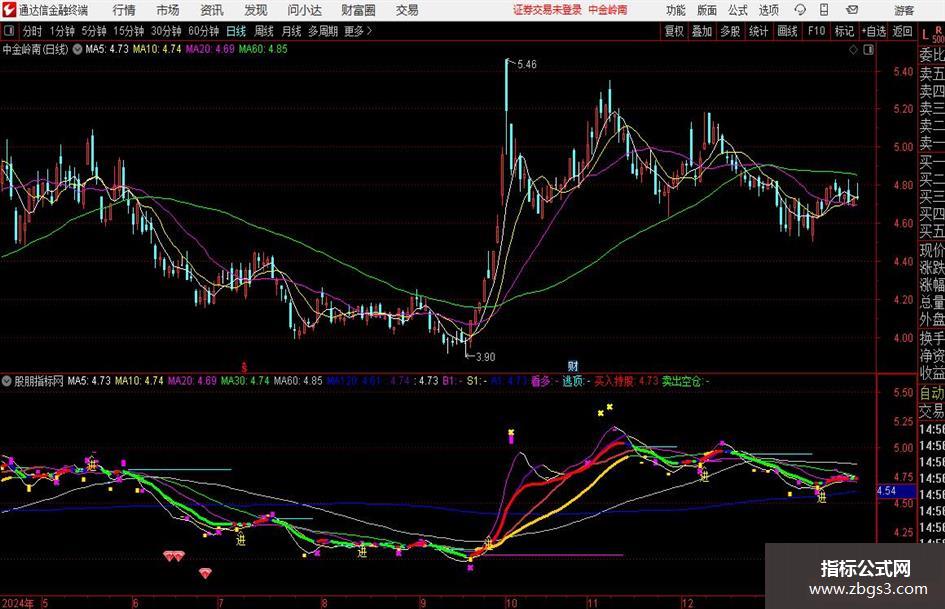Switch to 30分钟 period
945x609 pixels.
[166, 31]
